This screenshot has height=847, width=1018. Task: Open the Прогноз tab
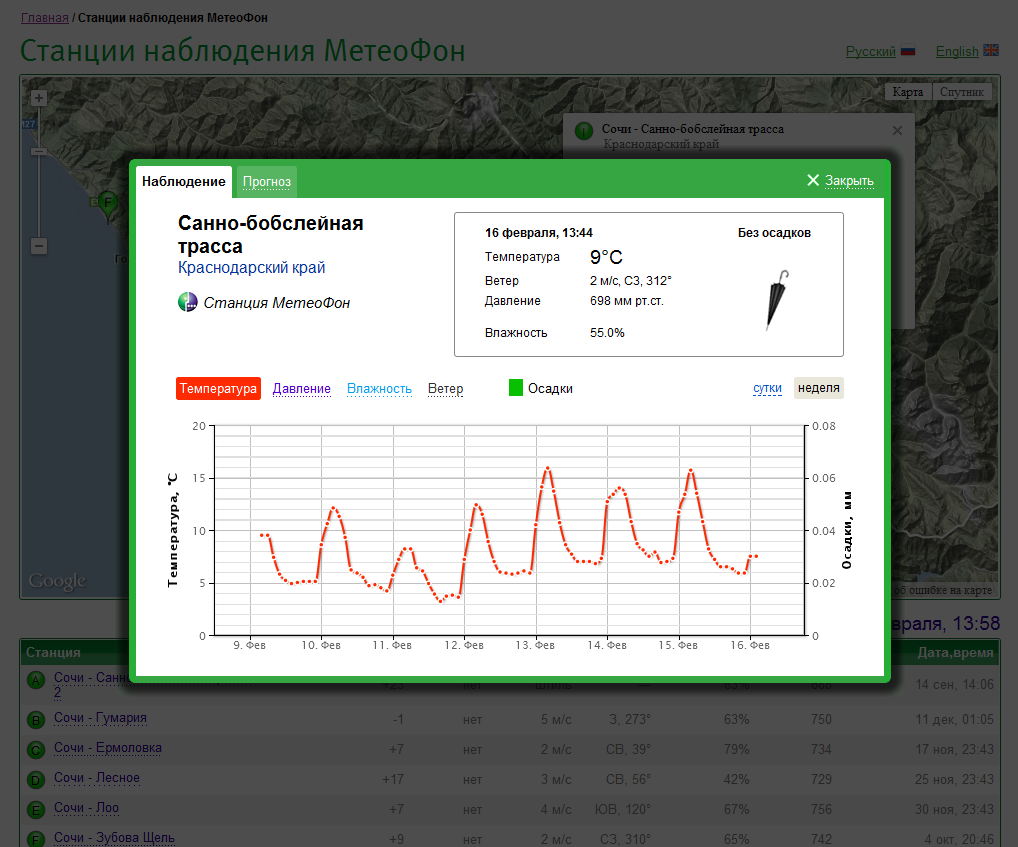pos(267,182)
